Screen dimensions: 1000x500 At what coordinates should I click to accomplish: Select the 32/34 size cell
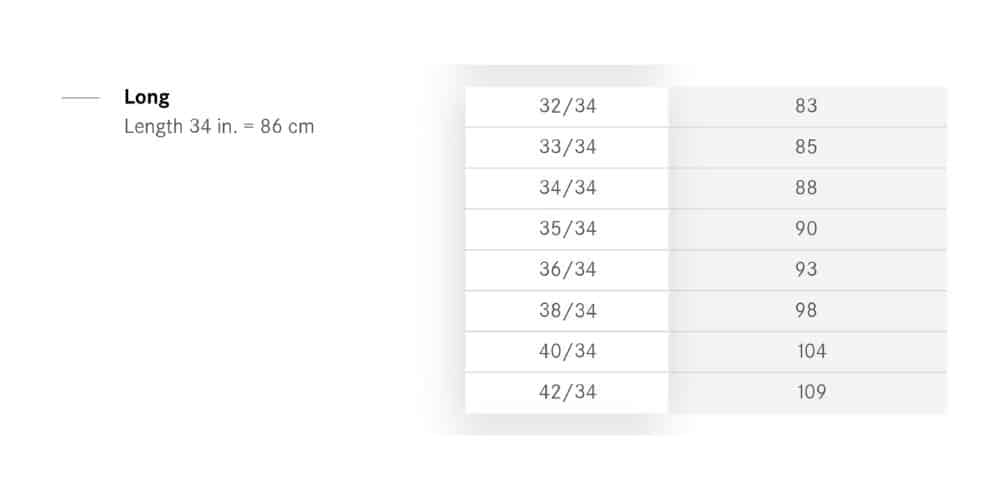click(567, 106)
